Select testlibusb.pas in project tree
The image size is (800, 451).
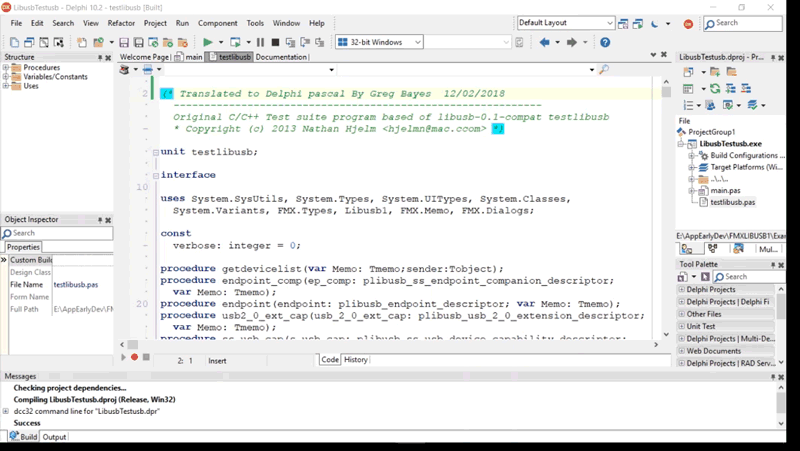point(733,203)
